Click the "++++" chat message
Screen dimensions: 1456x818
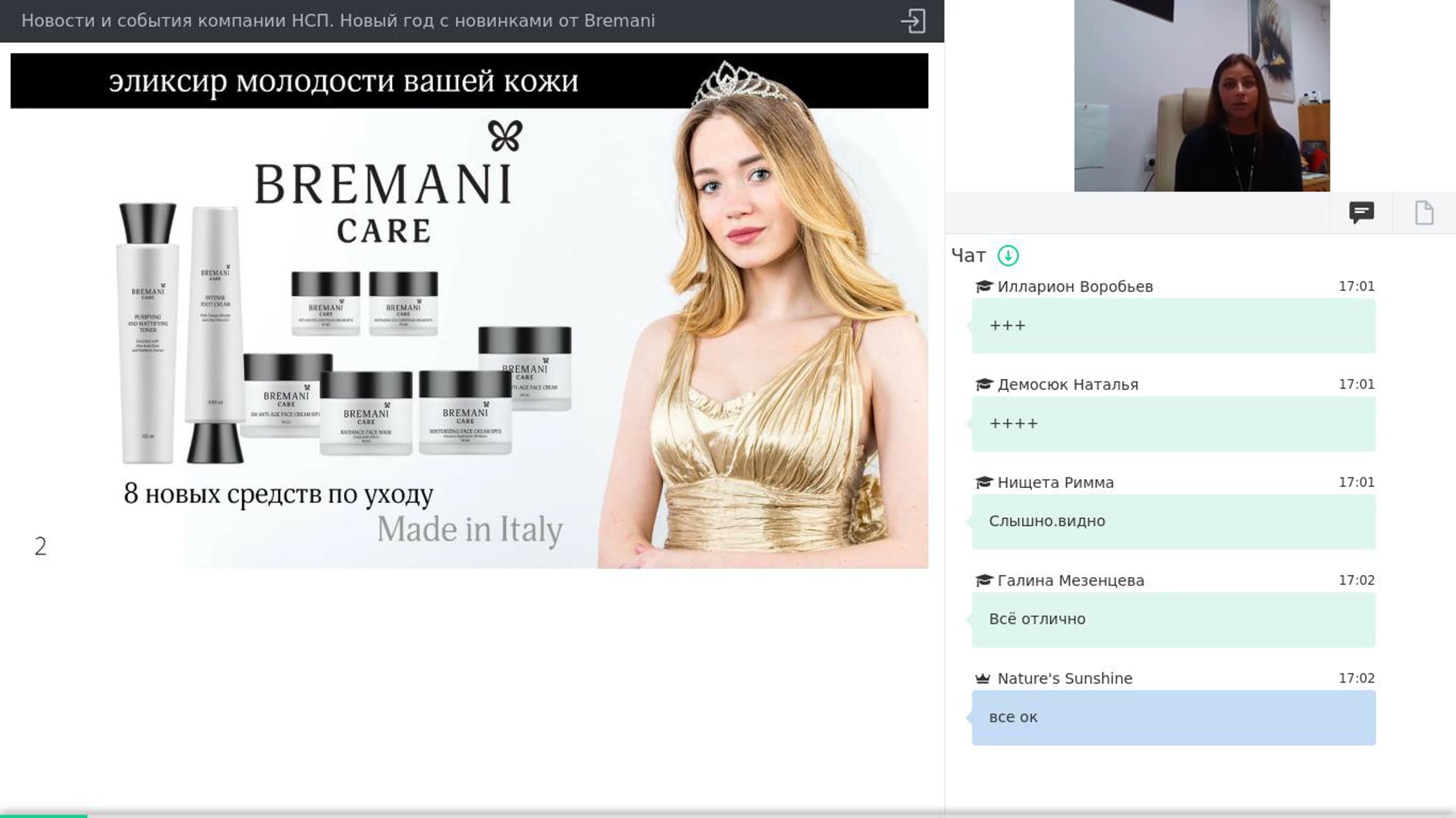click(1173, 424)
